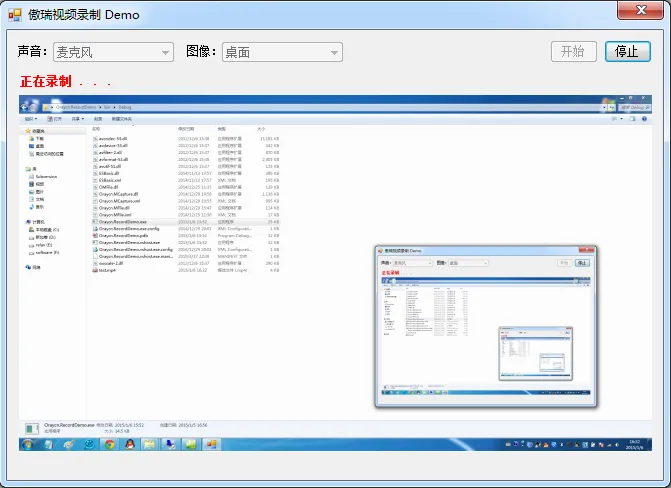Click the greyed-out 开始 button

click(x=573, y=52)
